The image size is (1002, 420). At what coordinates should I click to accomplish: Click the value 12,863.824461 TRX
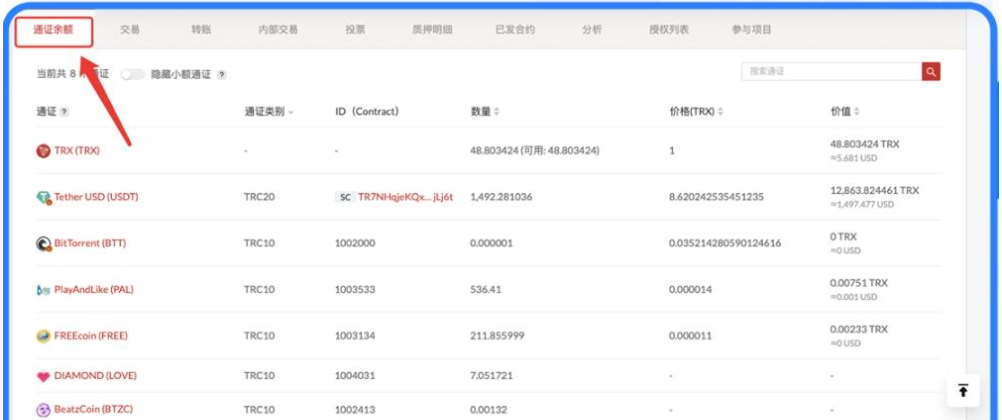tap(874, 191)
